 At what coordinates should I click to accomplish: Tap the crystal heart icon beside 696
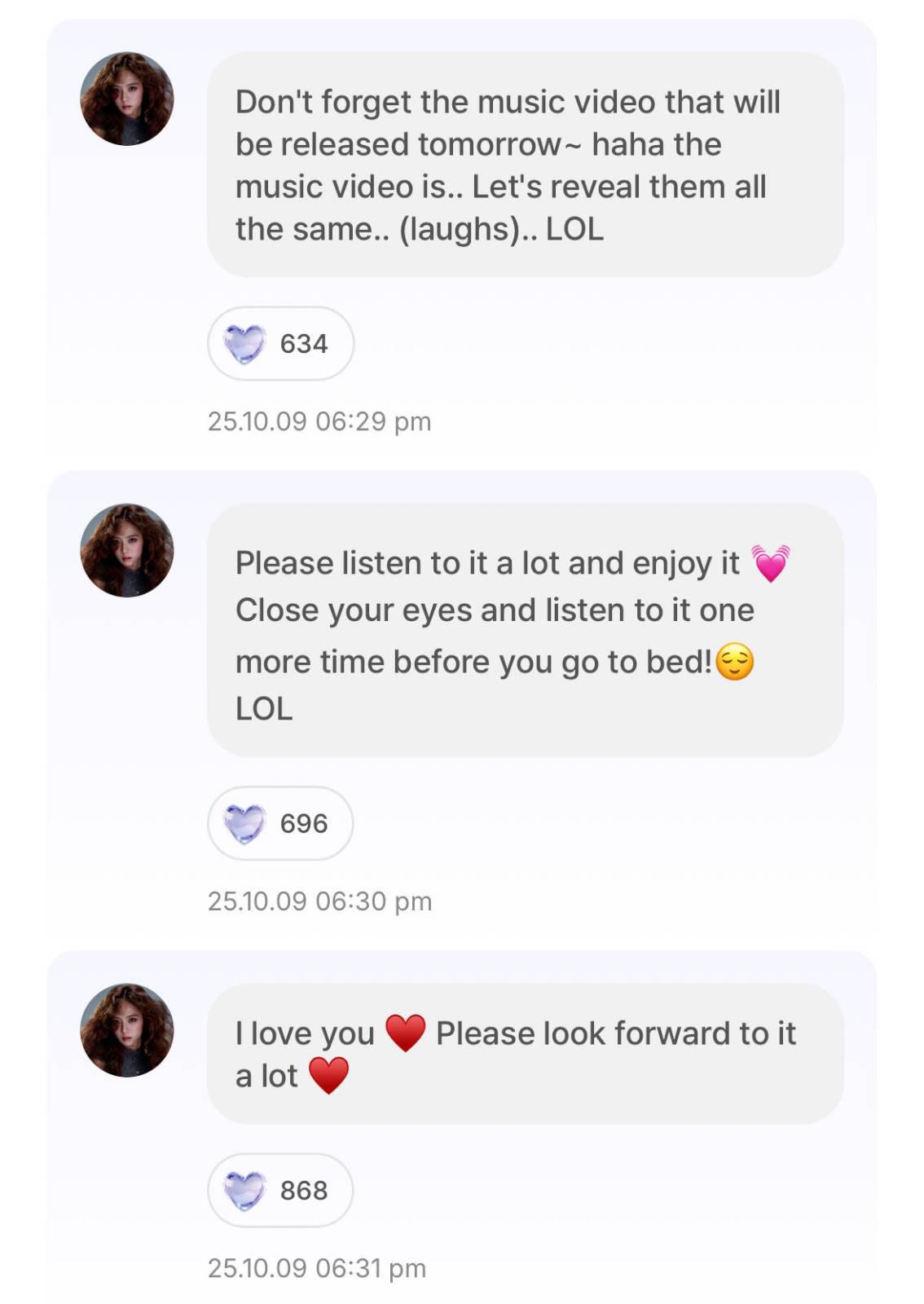(x=244, y=823)
